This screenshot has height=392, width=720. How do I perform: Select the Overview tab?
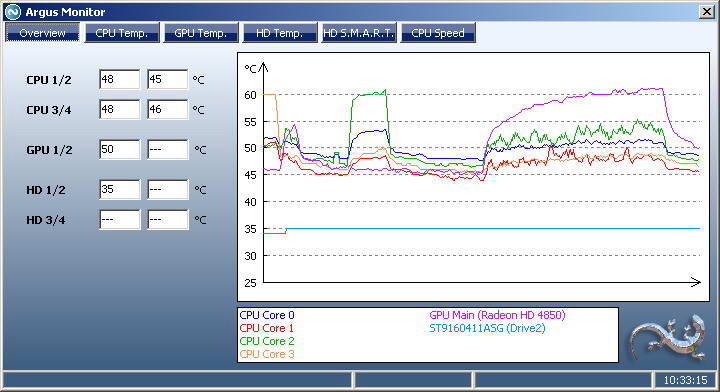tap(42, 33)
